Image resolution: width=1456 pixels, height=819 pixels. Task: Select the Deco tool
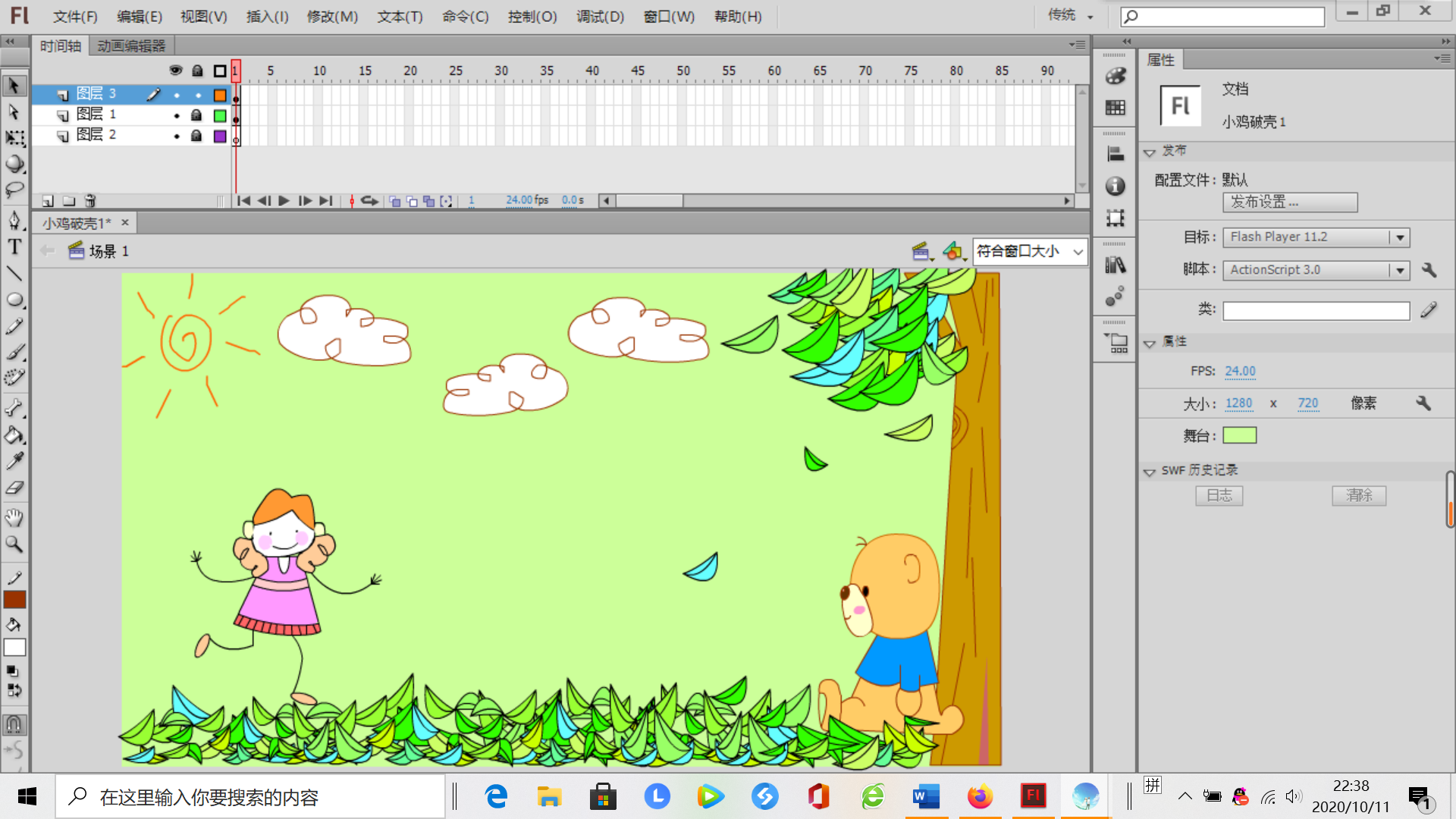(x=14, y=378)
